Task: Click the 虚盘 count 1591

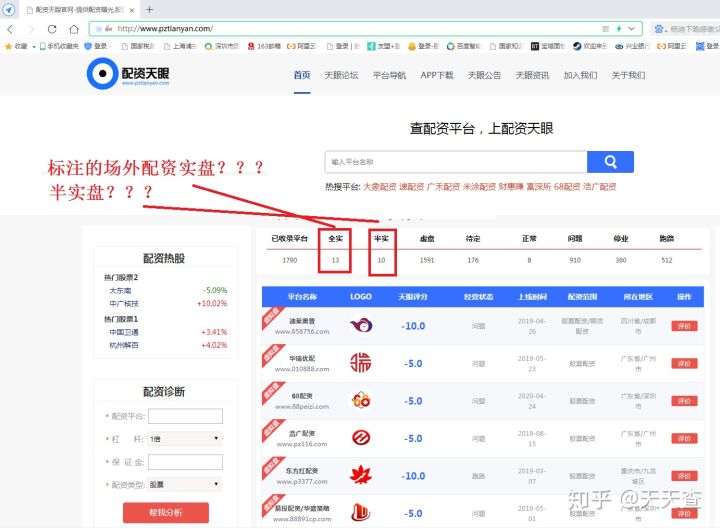Action: coord(427,260)
